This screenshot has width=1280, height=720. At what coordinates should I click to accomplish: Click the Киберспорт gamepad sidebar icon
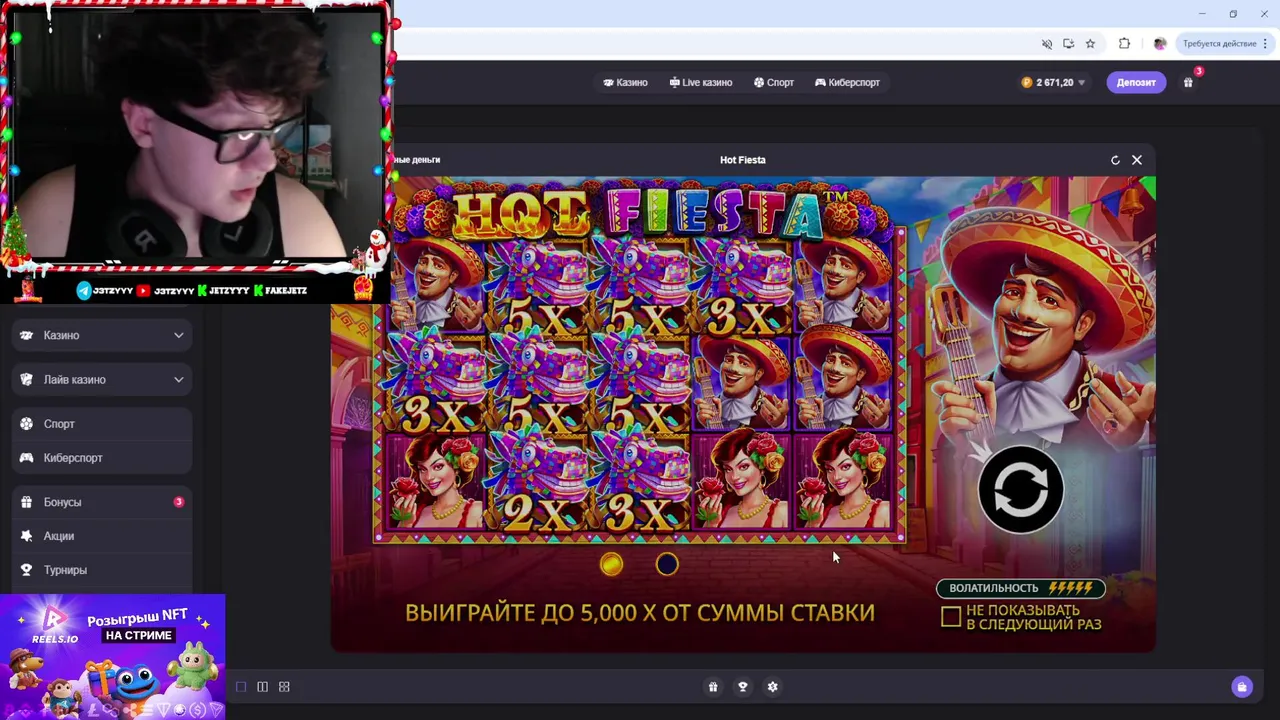27,458
